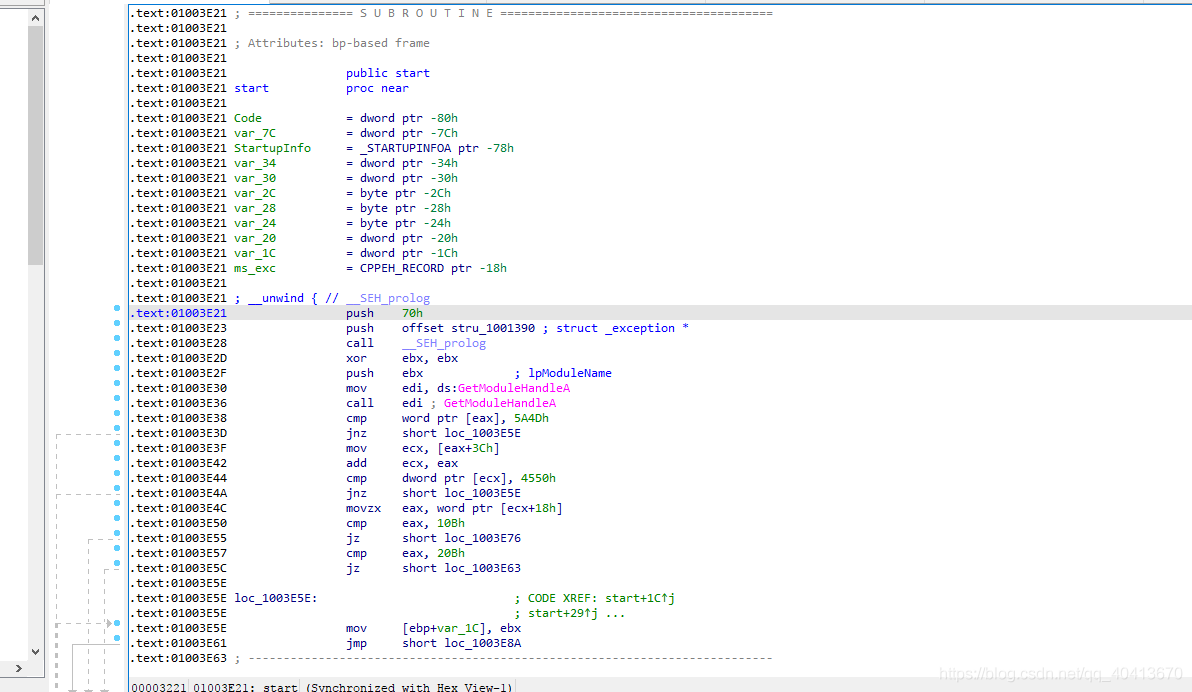
Task: Select the 'var_20' variable definition
Action: click(x=255, y=238)
